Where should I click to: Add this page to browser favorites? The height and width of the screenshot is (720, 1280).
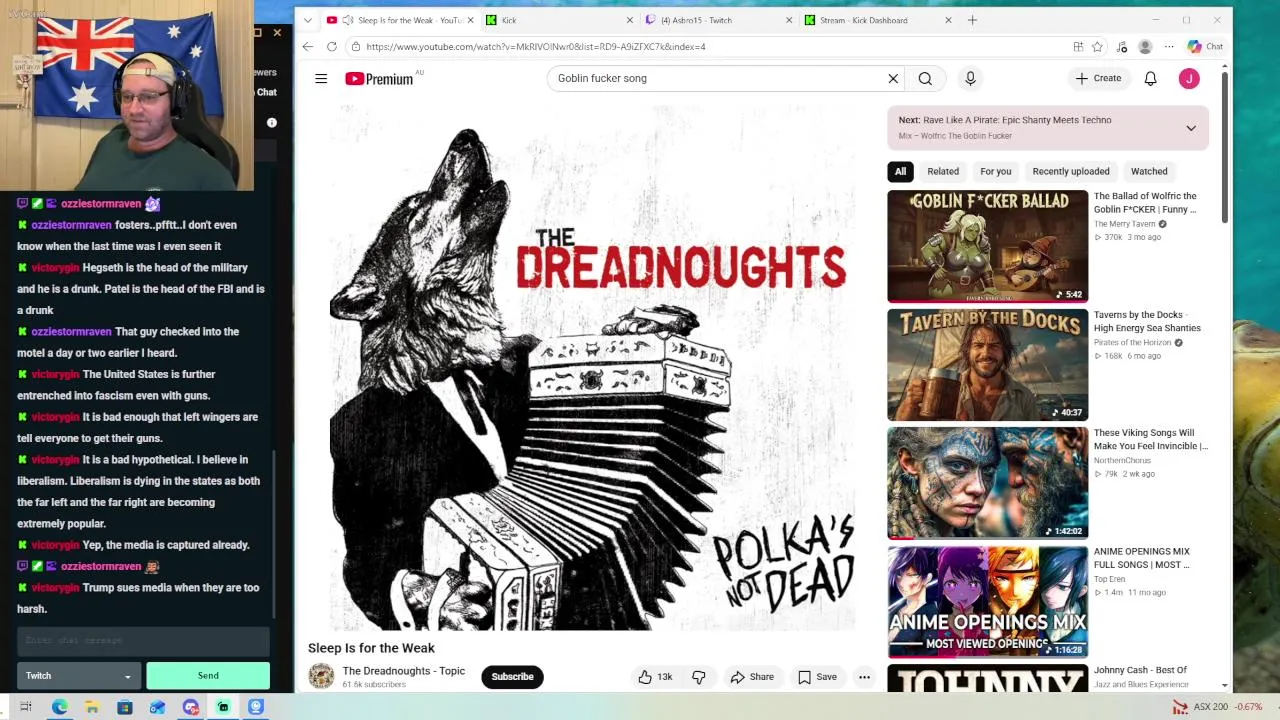pyautogui.click(x=1097, y=46)
